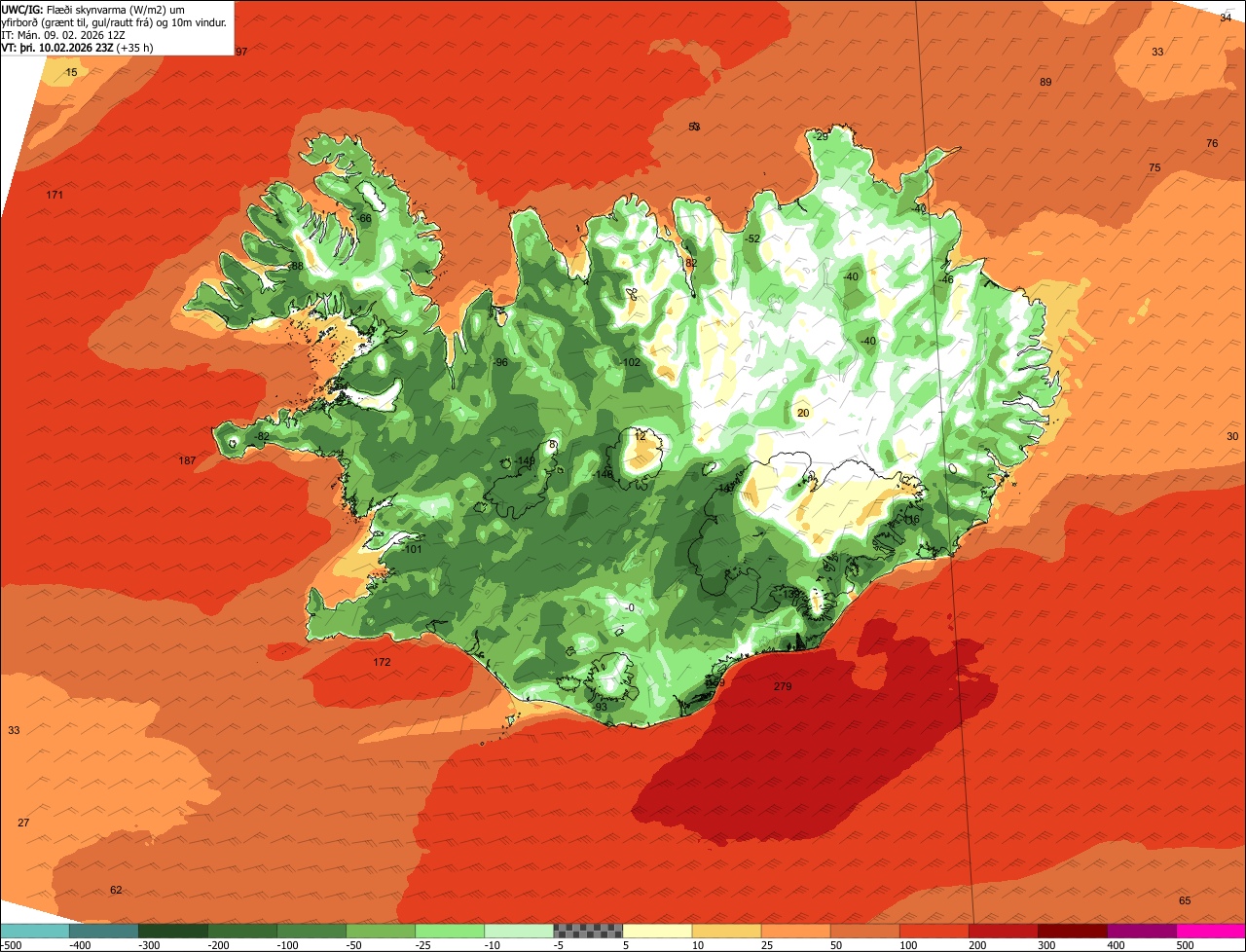Click the 16 value near the southeast coast
This screenshot has height=952, width=1246.
[913, 520]
